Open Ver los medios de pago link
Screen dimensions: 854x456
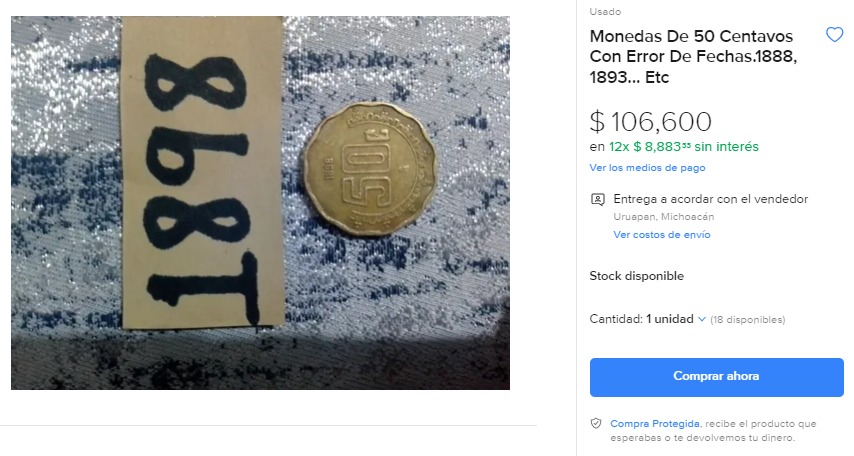tap(647, 168)
